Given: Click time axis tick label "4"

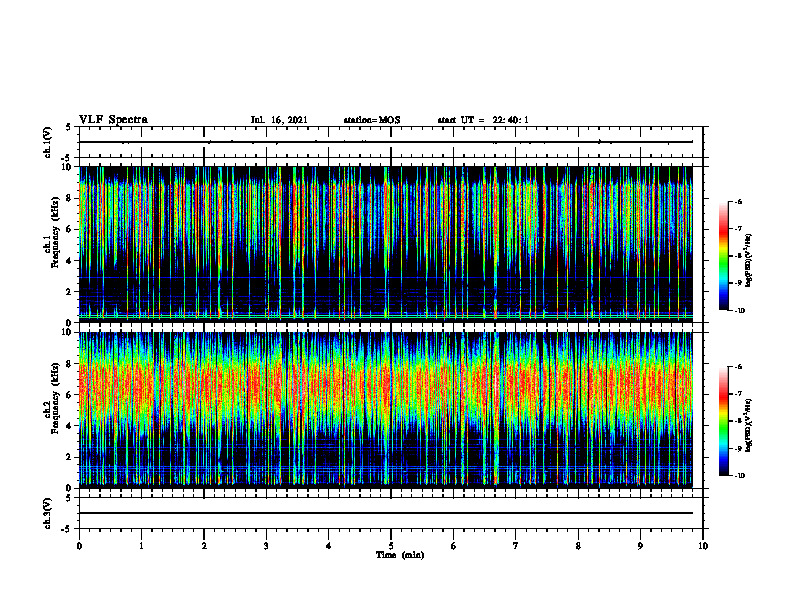Looking at the screenshot, I should point(329,546).
